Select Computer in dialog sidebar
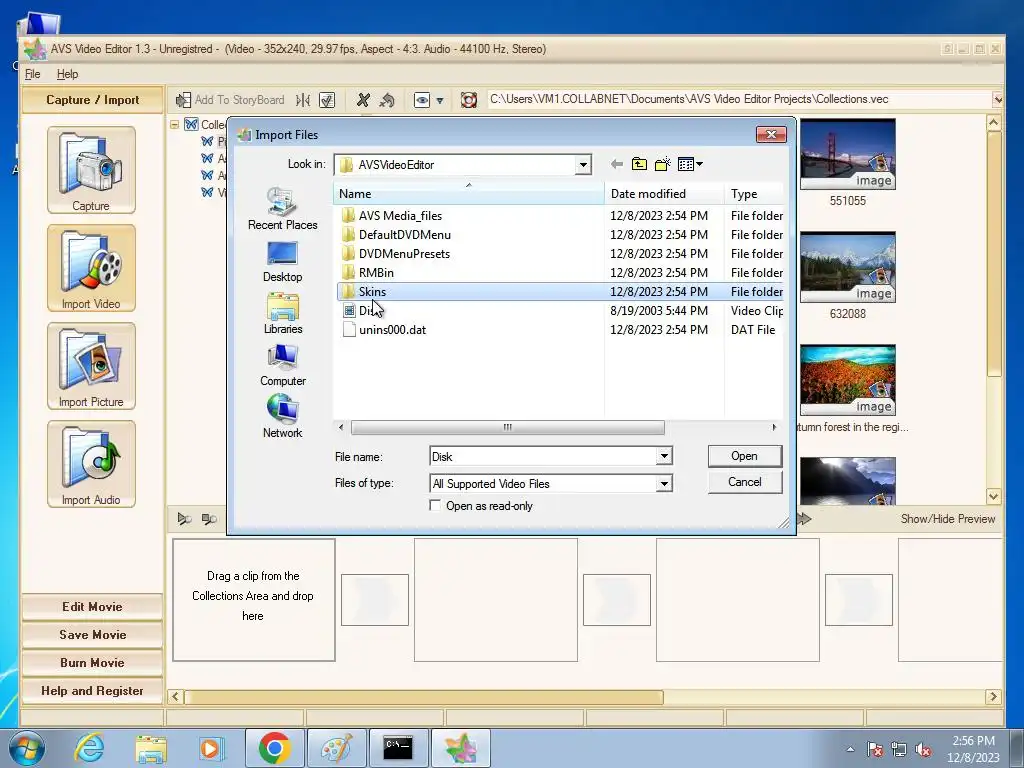The height and width of the screenshot is (768, 1024). (283, 366)
